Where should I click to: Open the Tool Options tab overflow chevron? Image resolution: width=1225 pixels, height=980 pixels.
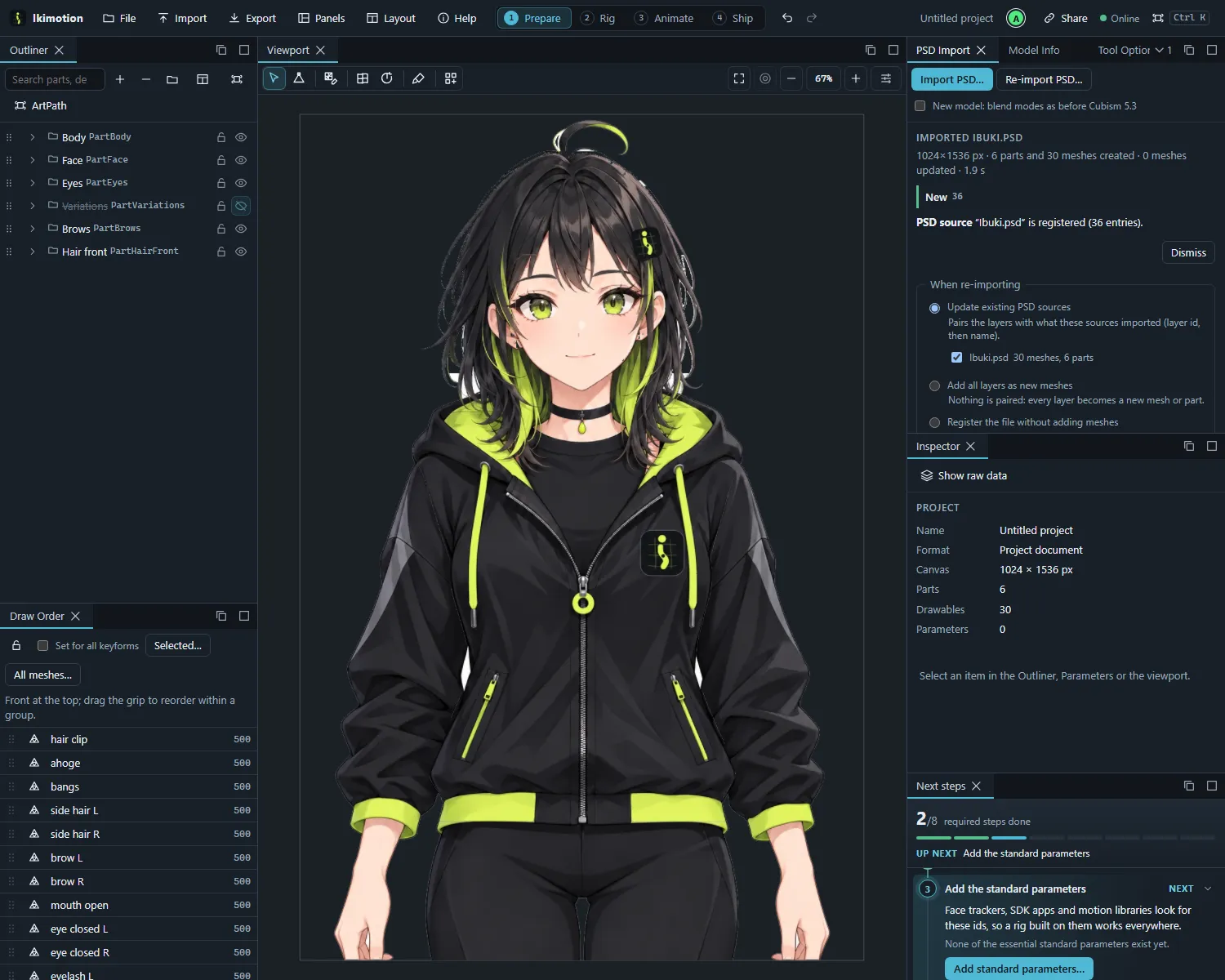coord(1159,51)
